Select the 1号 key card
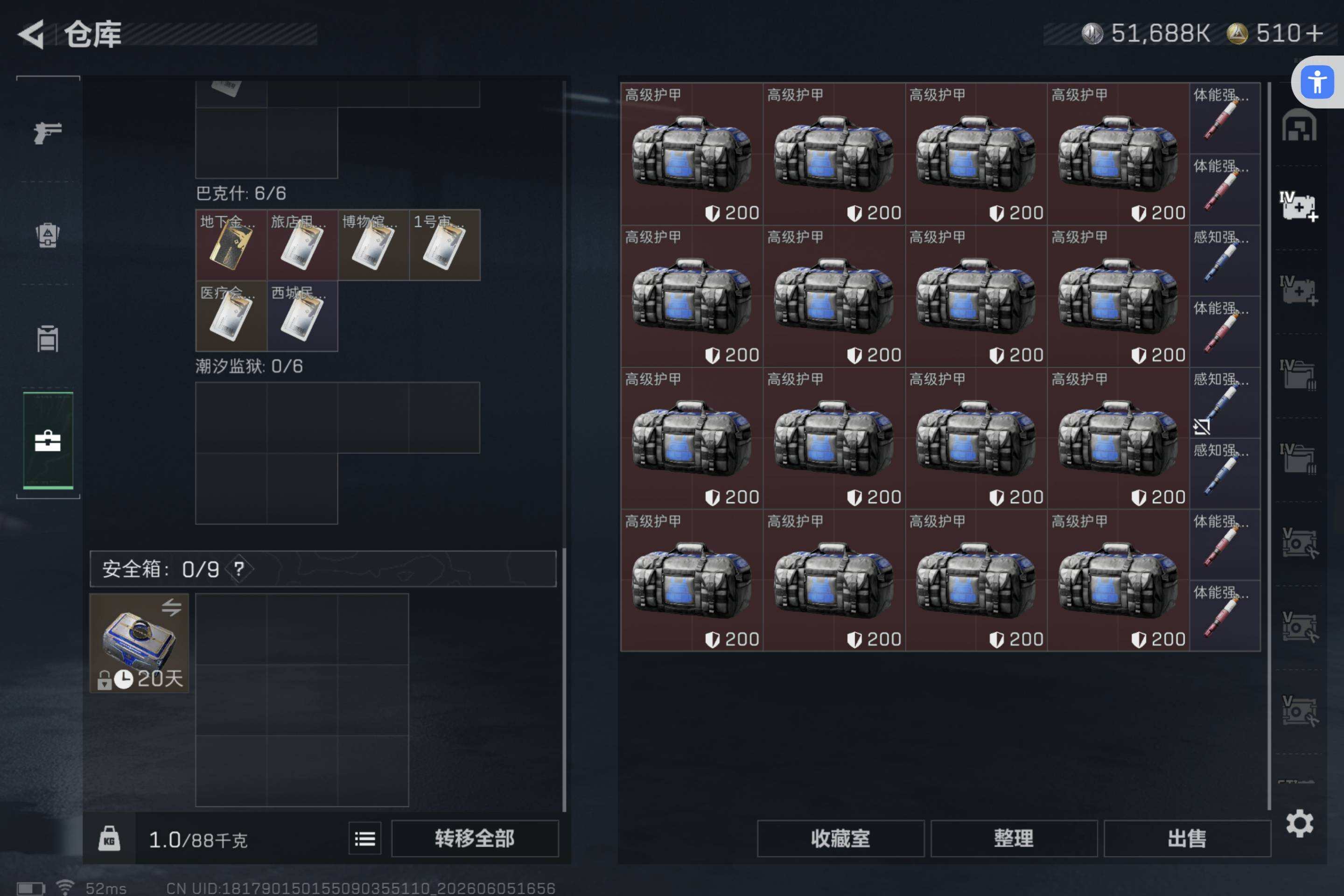This screenshot has width=1344, height=896. pyautogui.click(x=445, y=245)
